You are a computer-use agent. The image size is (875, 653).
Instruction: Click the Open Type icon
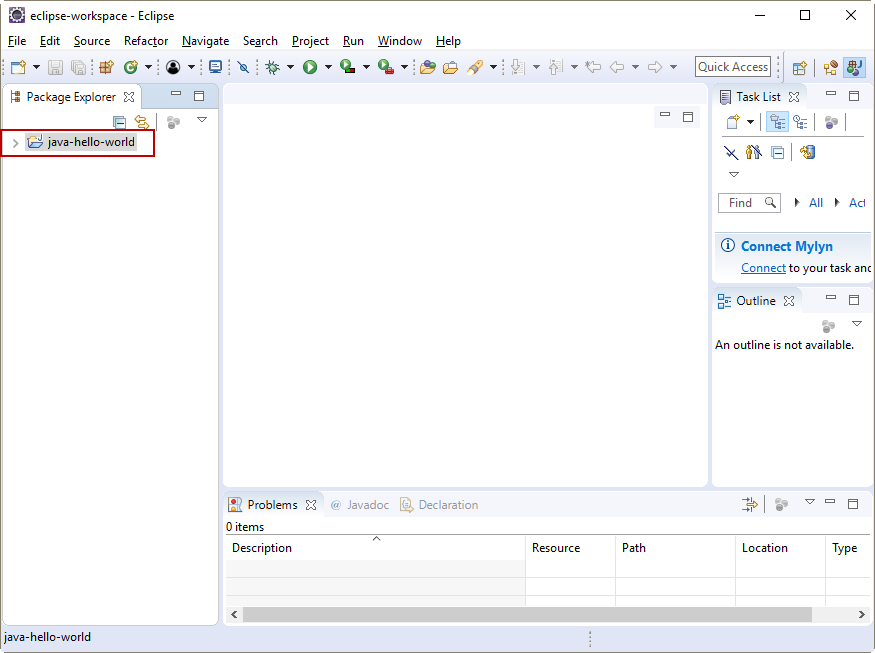(x=428, y=68)
